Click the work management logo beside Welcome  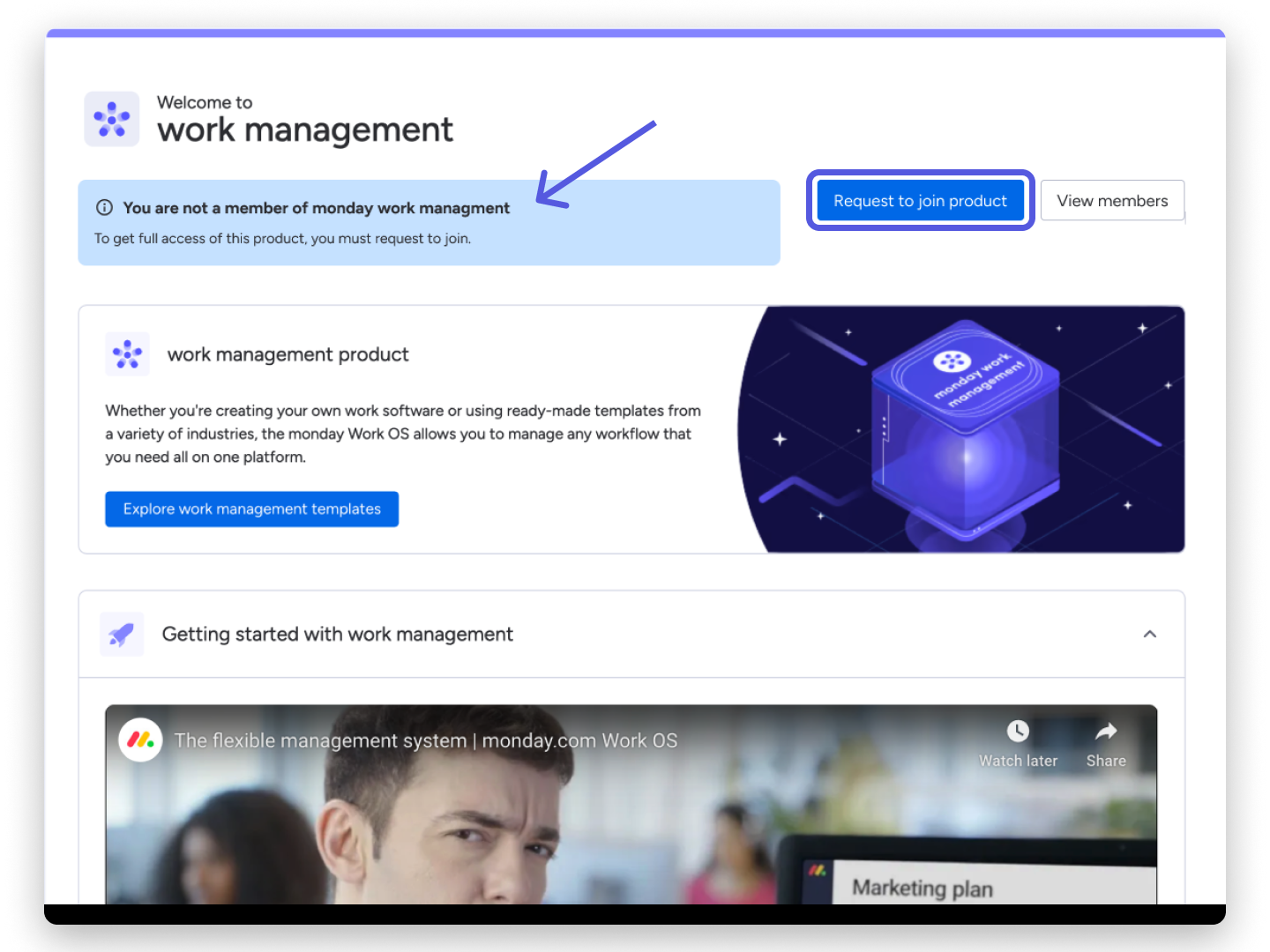[112, 119]
